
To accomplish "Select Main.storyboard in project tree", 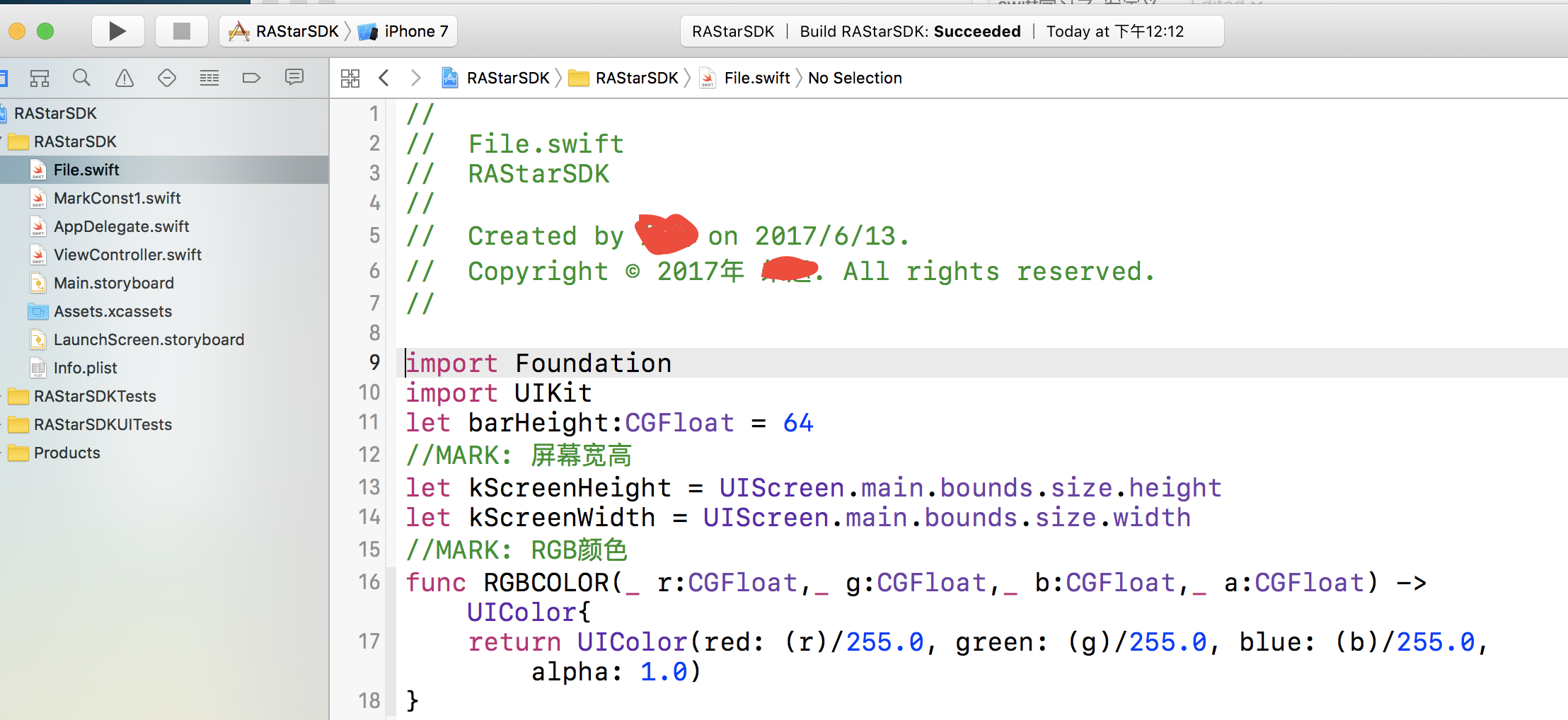I will coord(113,283).
